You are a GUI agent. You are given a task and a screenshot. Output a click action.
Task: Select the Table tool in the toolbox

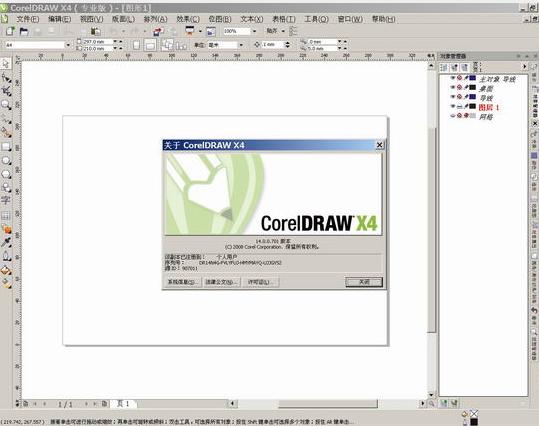pos(6,216)
